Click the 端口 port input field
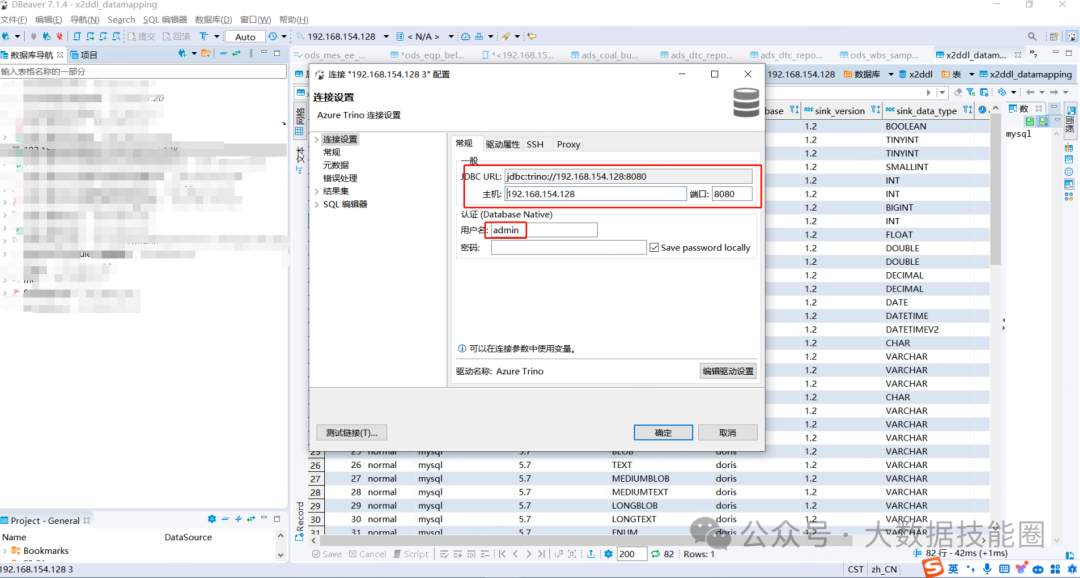 click(732, 194)
